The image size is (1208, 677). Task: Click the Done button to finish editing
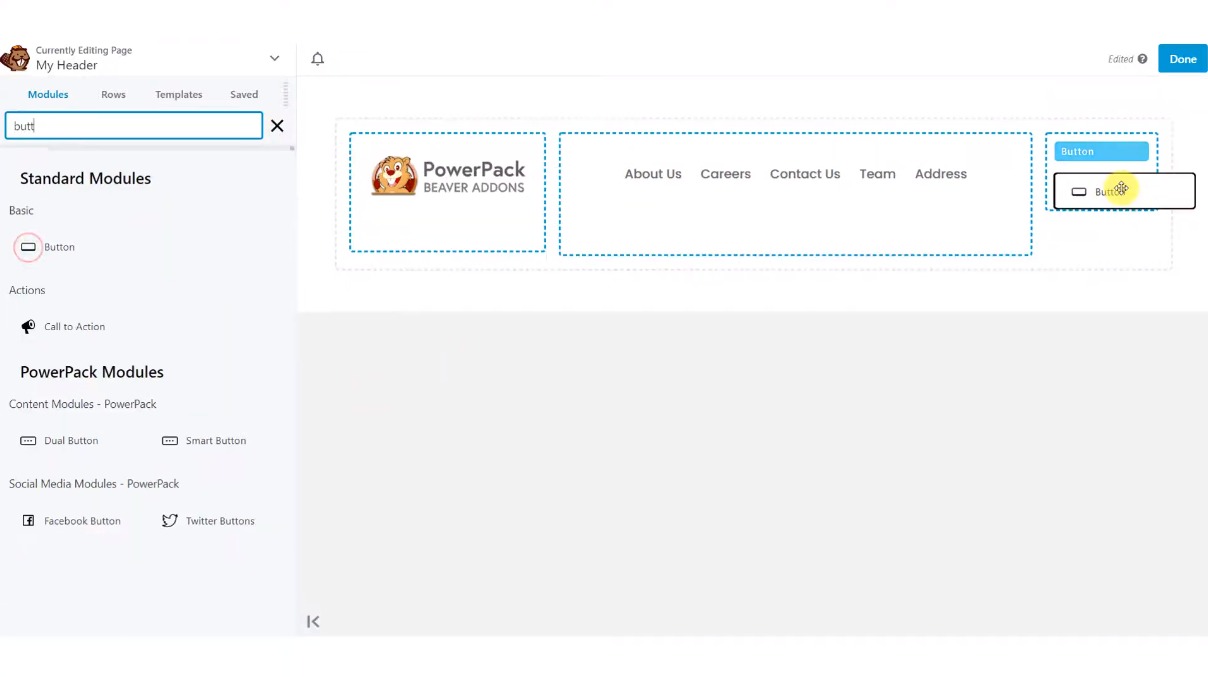[1182, 58]
